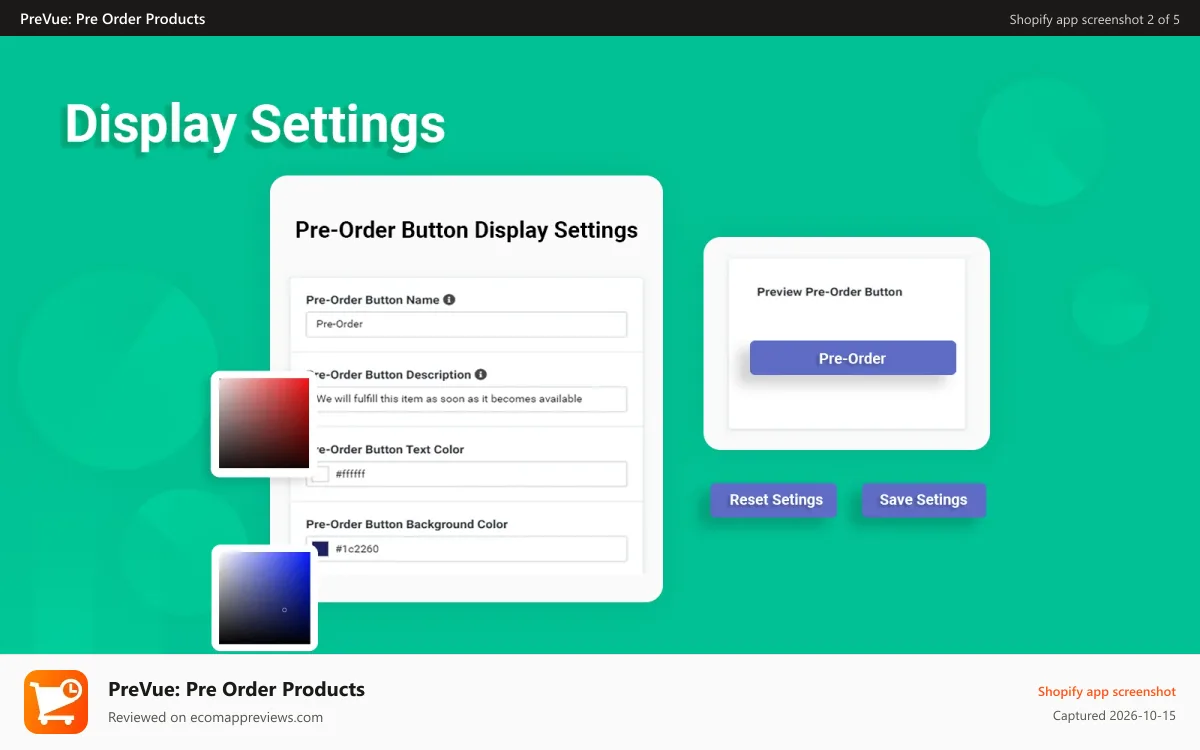Viewport: 1200px width, 750px height.
Task: Click the info icon beside Pre-Order Button Description
Action: [x=481, y=374]
